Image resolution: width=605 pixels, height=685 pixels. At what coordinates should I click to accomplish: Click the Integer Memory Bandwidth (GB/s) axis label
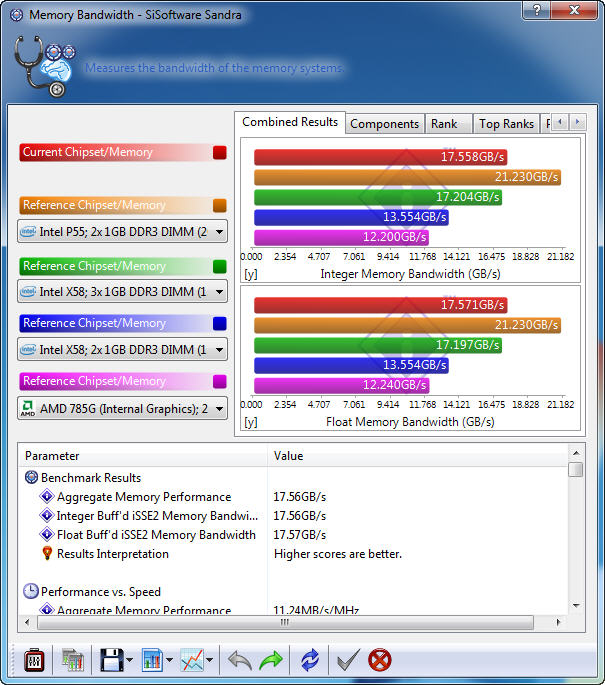[410, 274]
